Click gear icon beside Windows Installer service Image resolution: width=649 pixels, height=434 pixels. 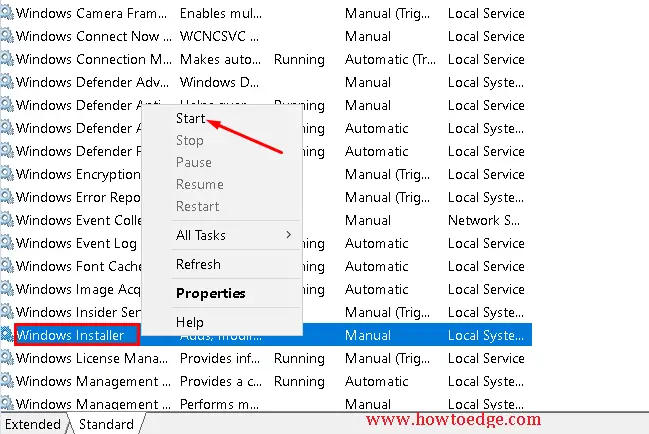pyautogui.click(x=7, y=335)
